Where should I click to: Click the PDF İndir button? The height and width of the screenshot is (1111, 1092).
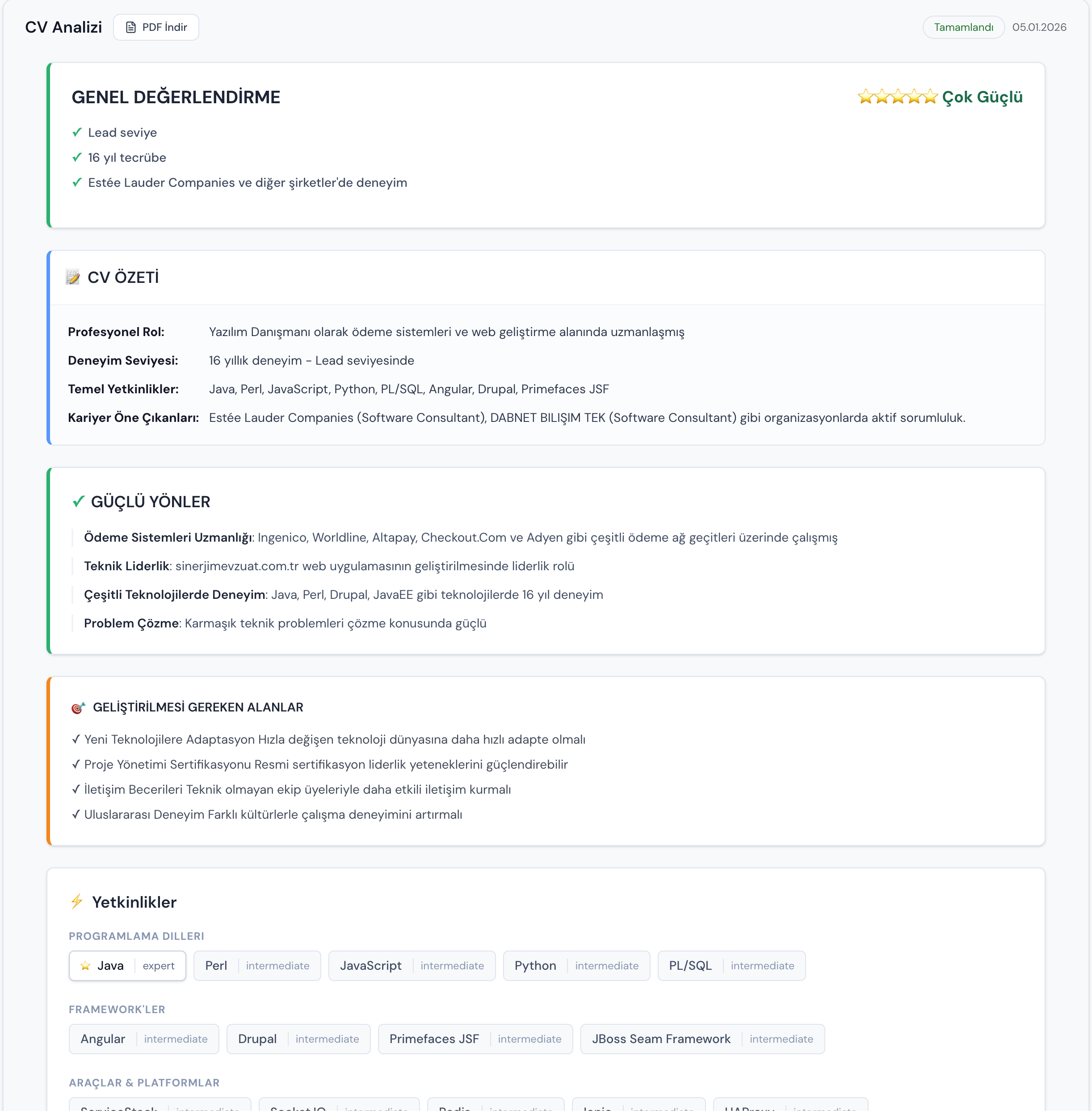tap(156, 27)
